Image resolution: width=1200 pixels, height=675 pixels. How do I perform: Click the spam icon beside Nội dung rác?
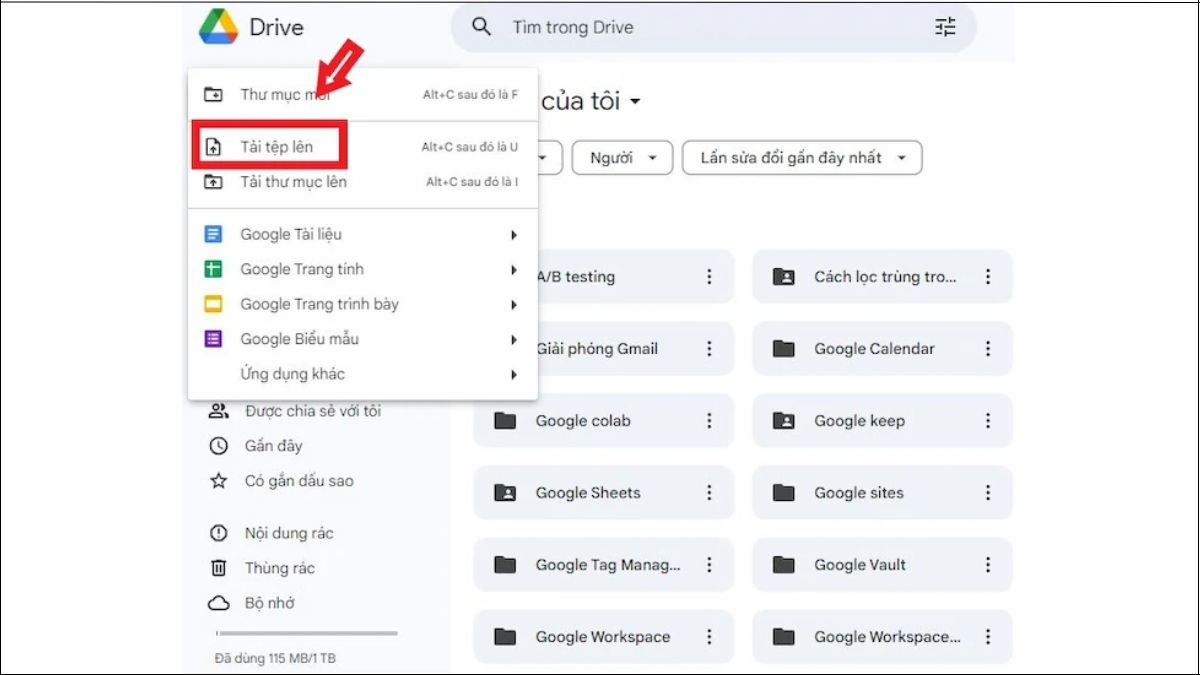pyautogui.click(x=218, y=533)
